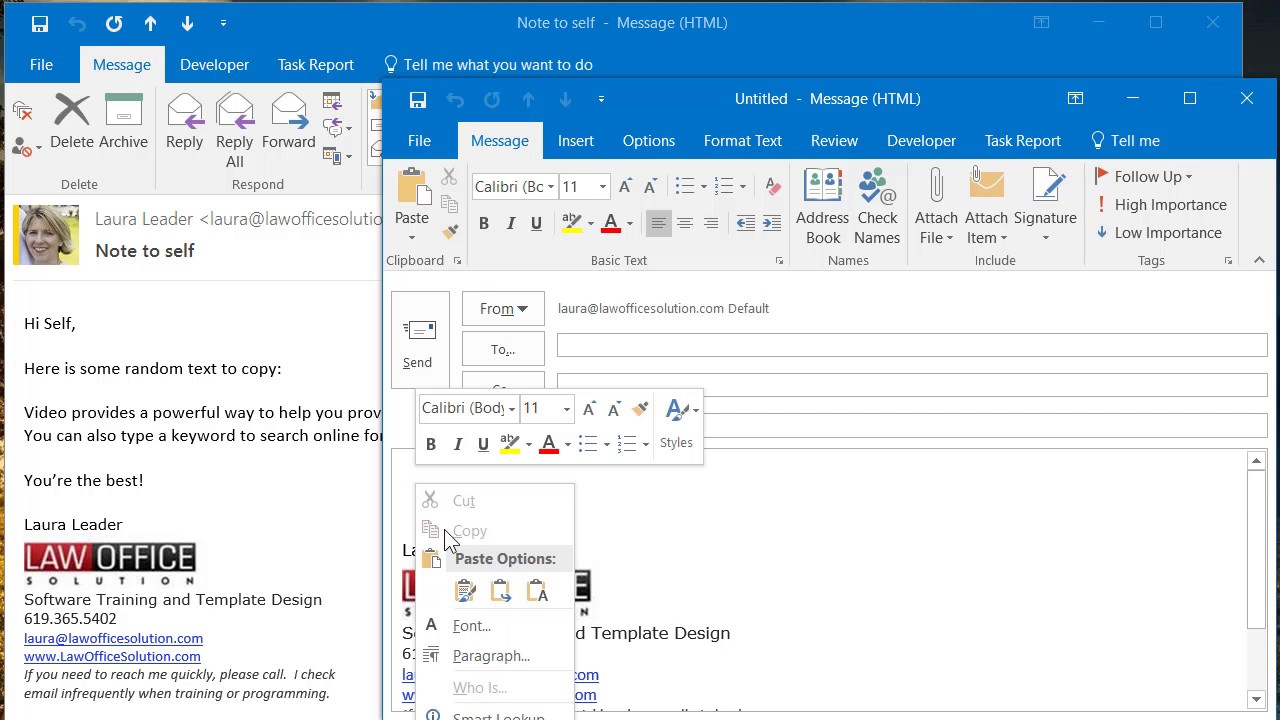
Task: Click the To... button
Action: [503, 349]
